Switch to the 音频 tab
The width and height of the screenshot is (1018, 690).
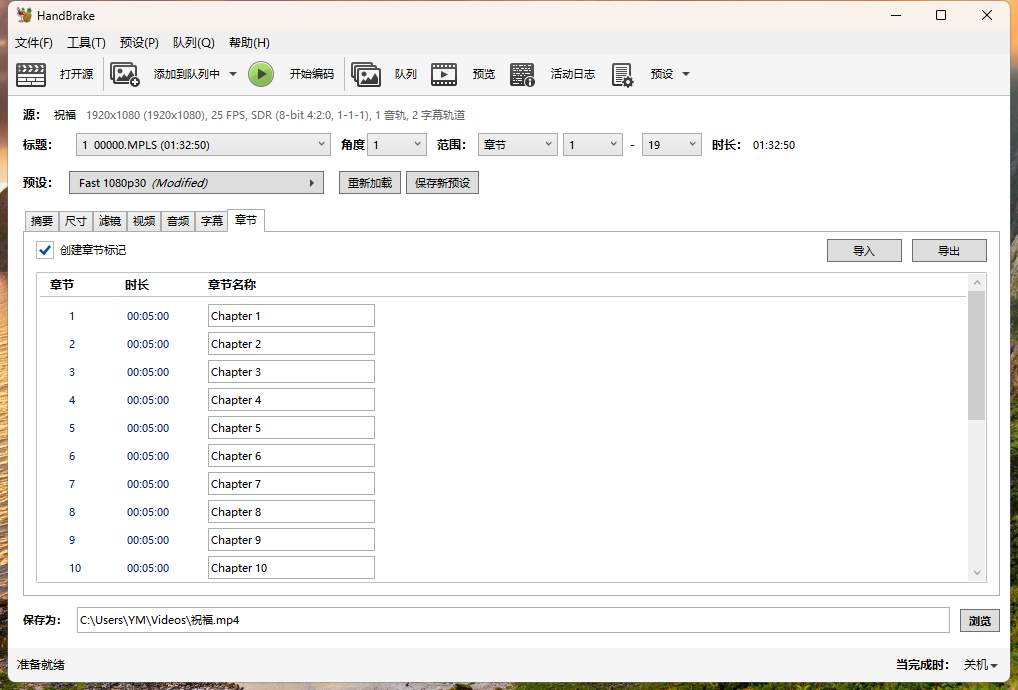coord(178,221)
